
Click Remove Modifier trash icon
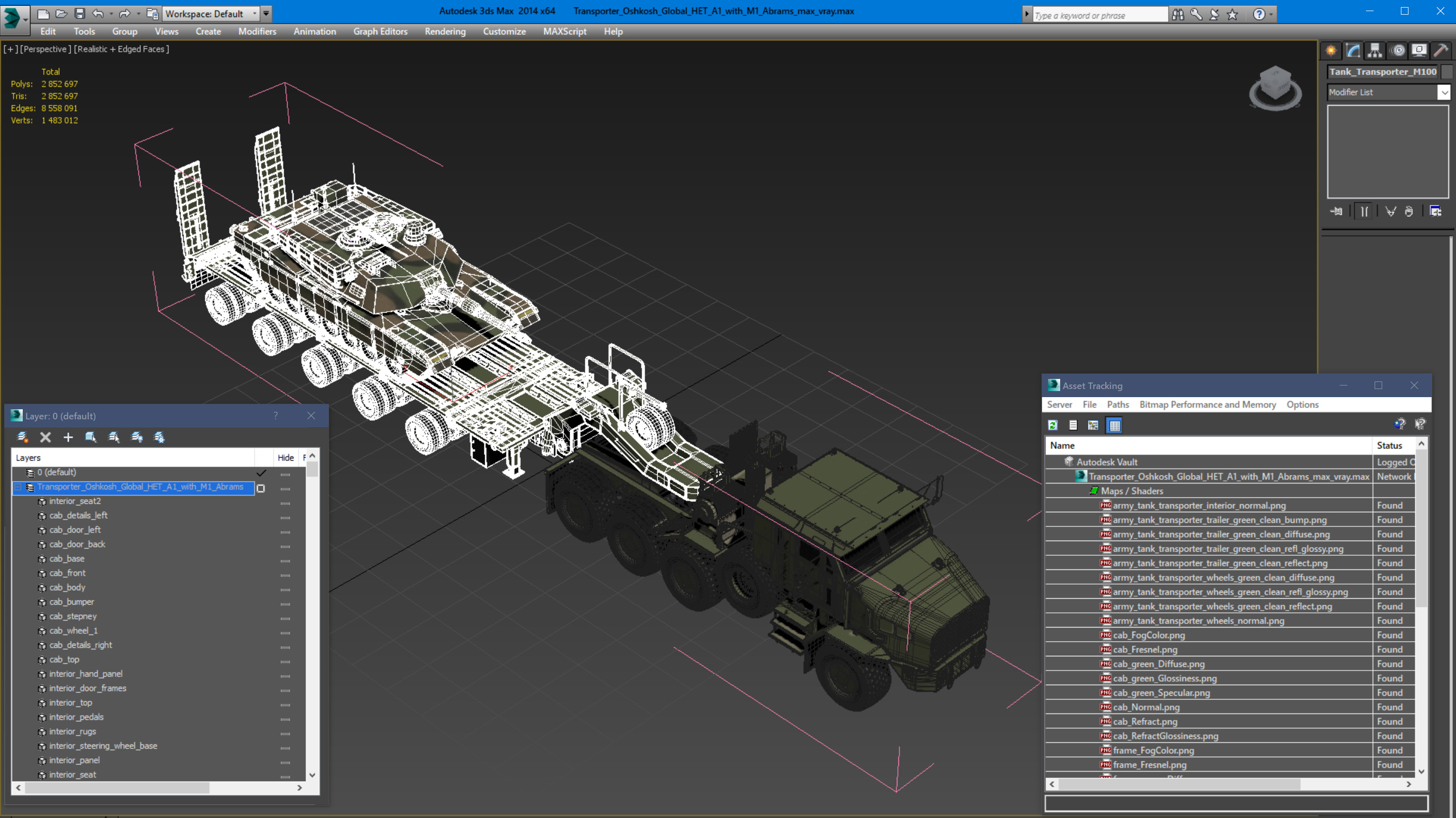pos(1409,211)
